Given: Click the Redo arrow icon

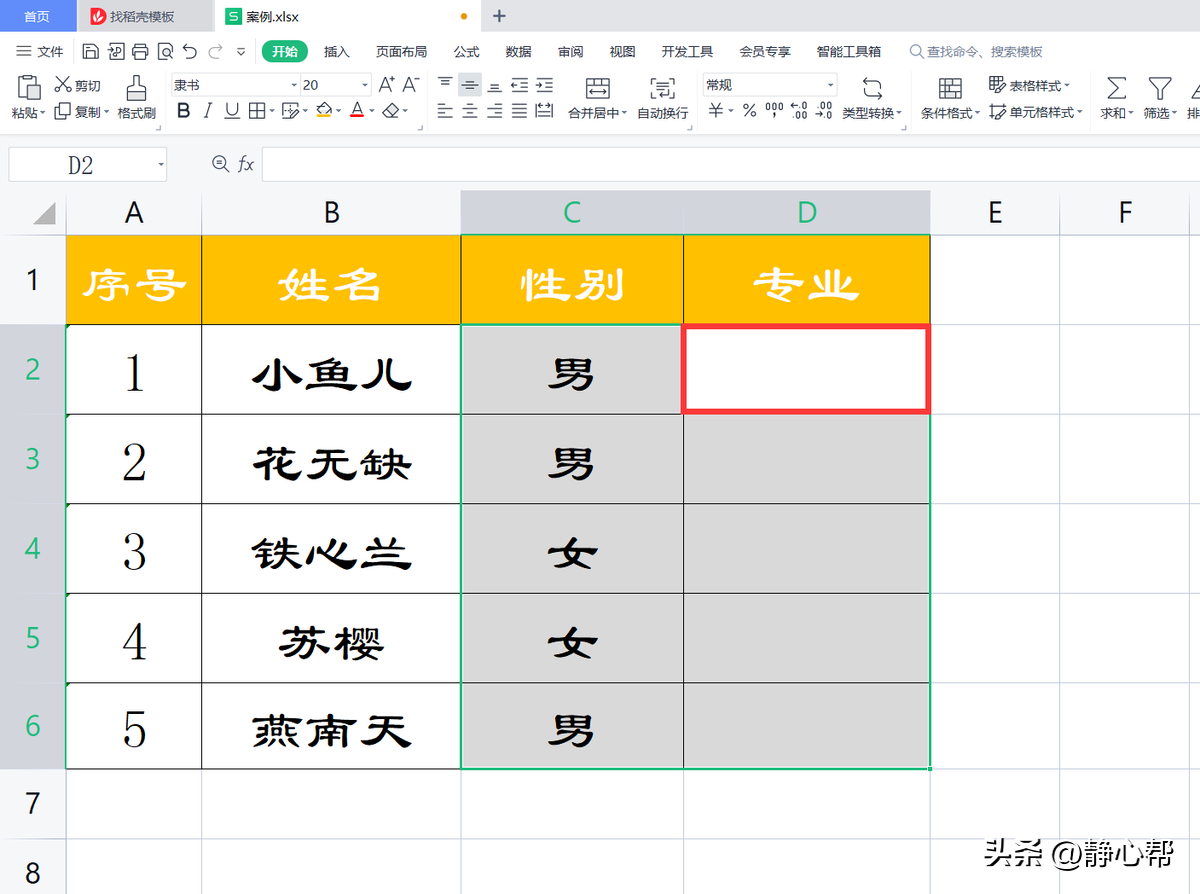Looking at the screenshot, I should (215, 51).
